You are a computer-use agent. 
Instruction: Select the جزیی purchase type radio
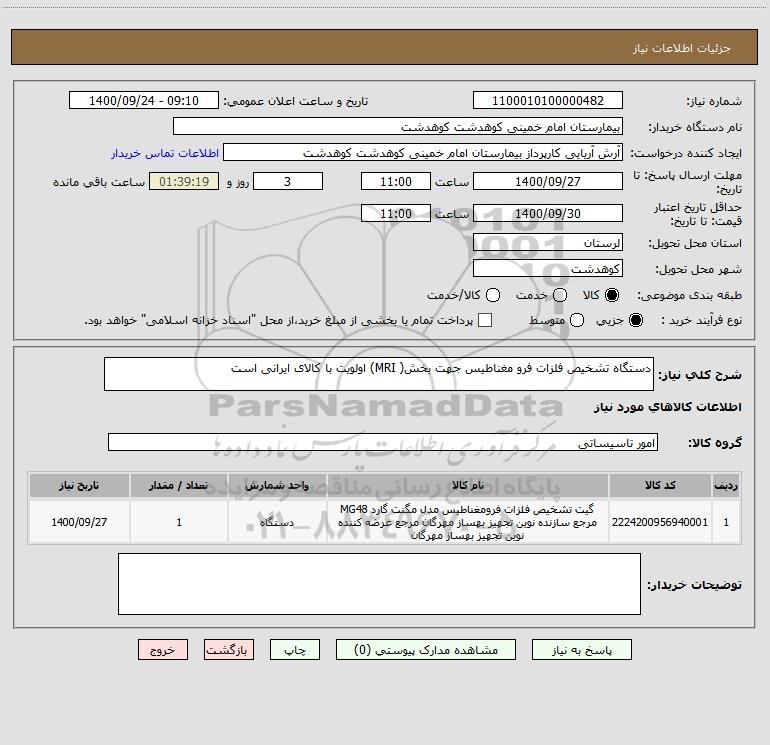(635, 320)
